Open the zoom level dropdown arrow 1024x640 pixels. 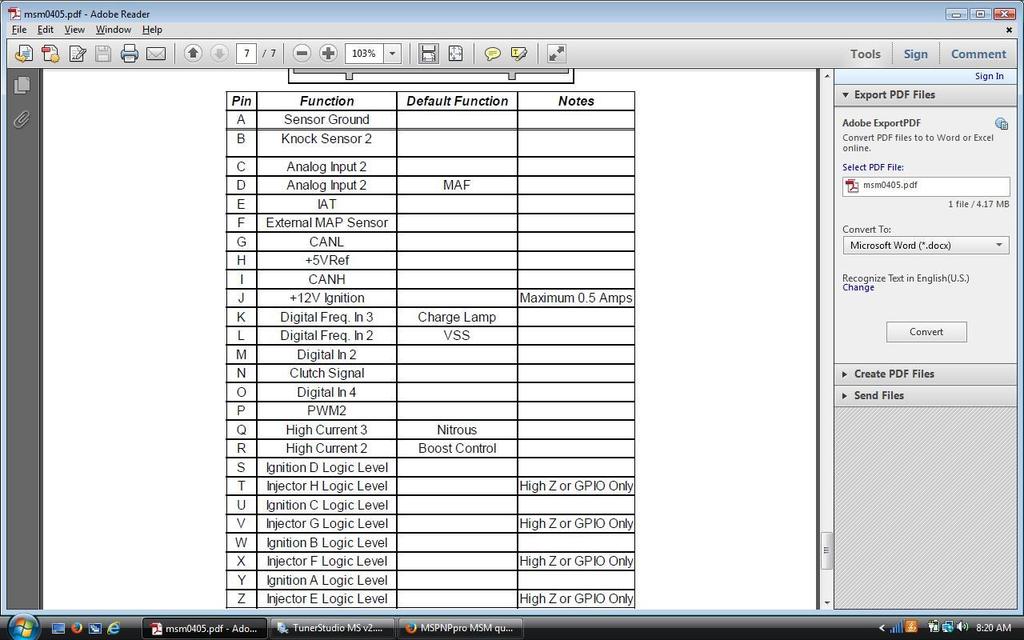392,54
